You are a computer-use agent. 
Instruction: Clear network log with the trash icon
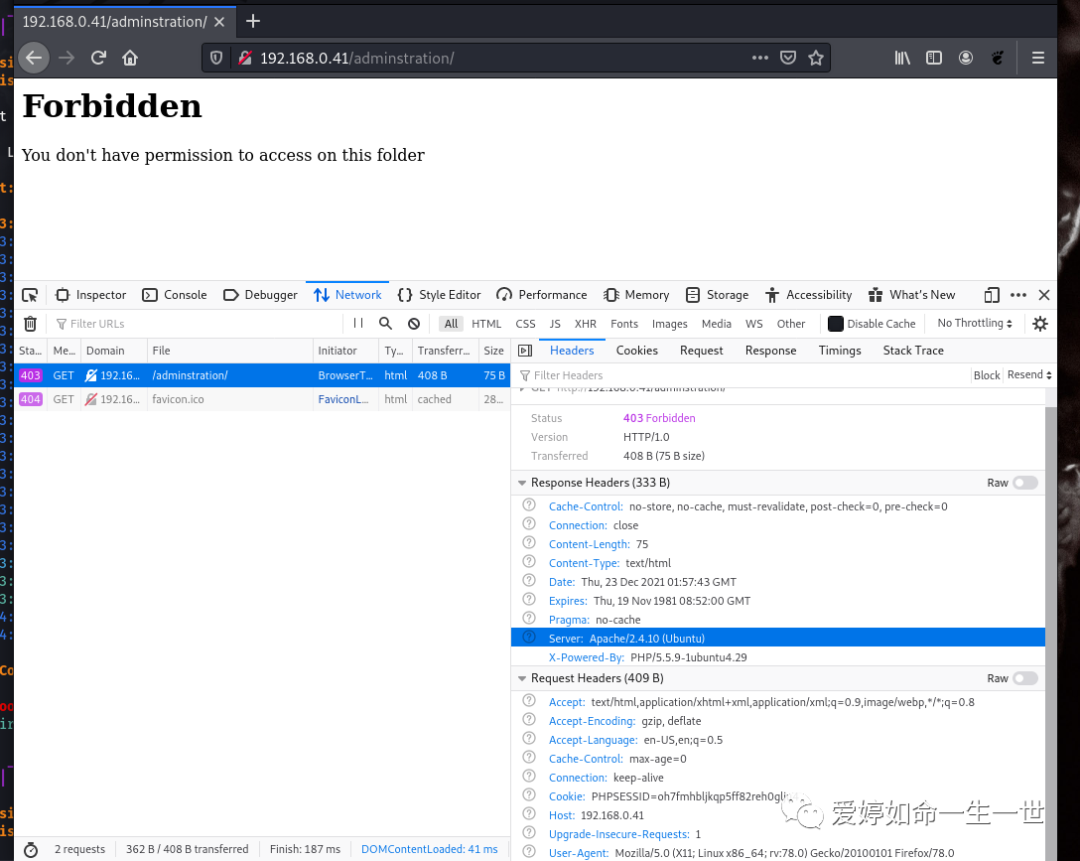click(30, 324)
